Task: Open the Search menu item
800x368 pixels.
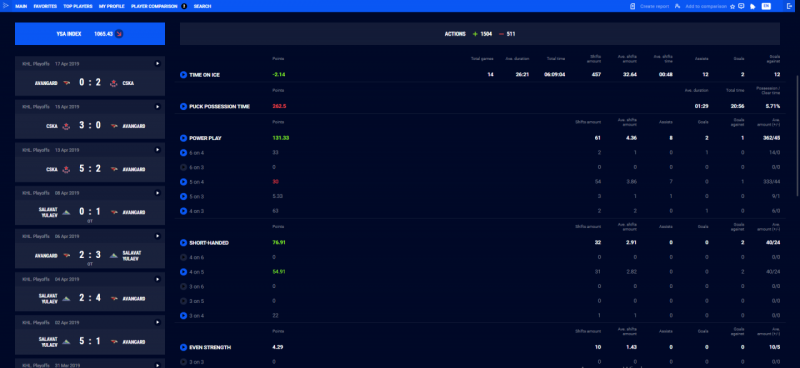Action: coord(202,6)
